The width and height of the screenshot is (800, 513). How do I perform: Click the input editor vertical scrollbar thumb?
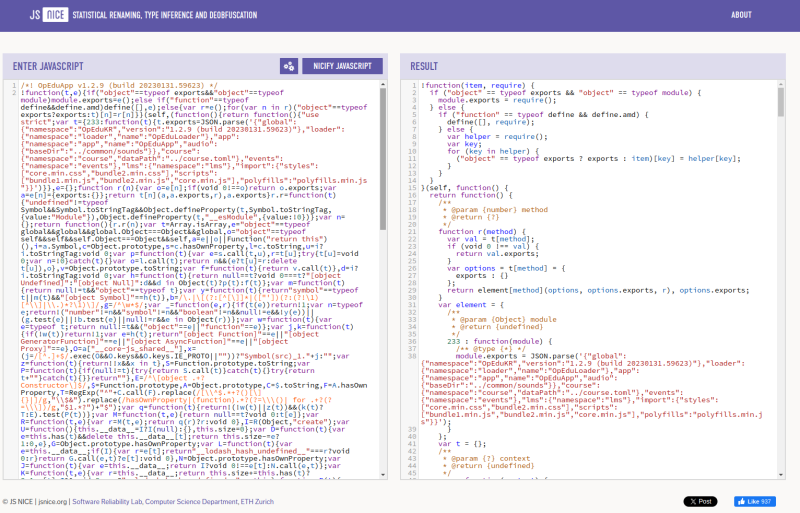click(383, 160)
